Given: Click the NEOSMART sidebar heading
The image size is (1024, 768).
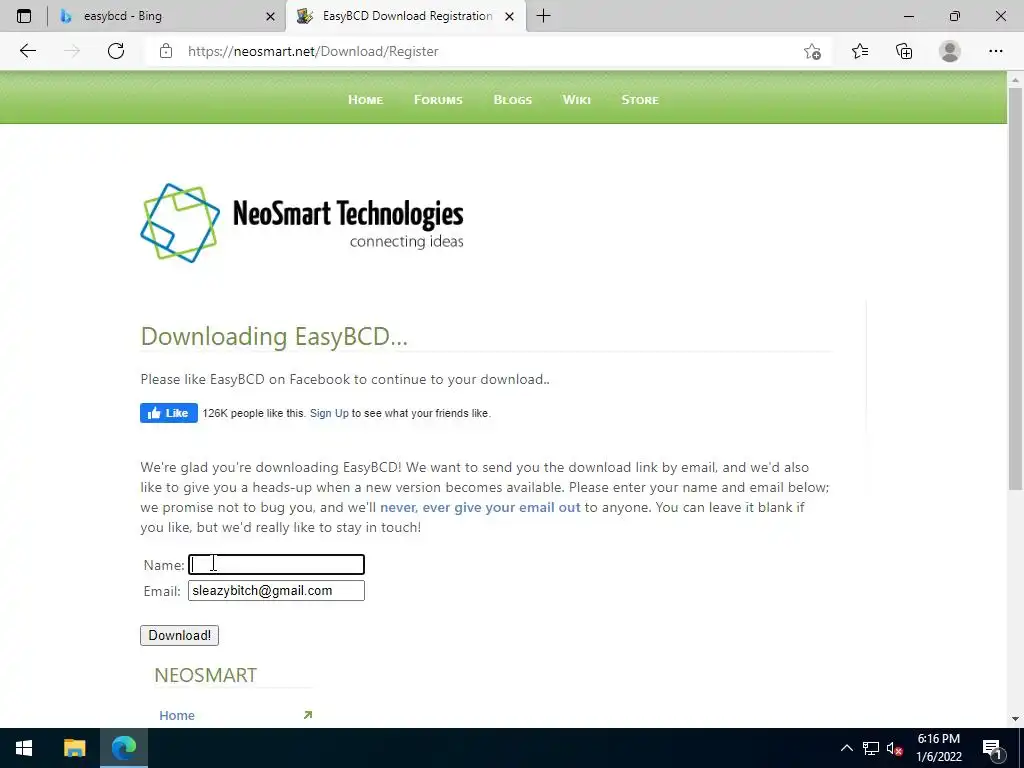Looking at the screenshot, I should (206, 675).
